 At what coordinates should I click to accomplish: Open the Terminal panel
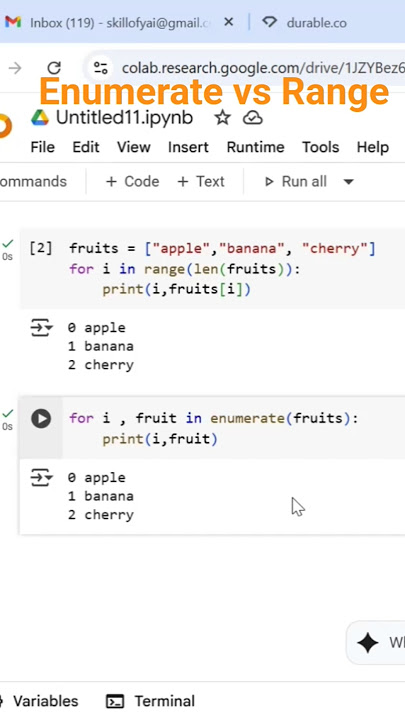click(x=151, y=701)
